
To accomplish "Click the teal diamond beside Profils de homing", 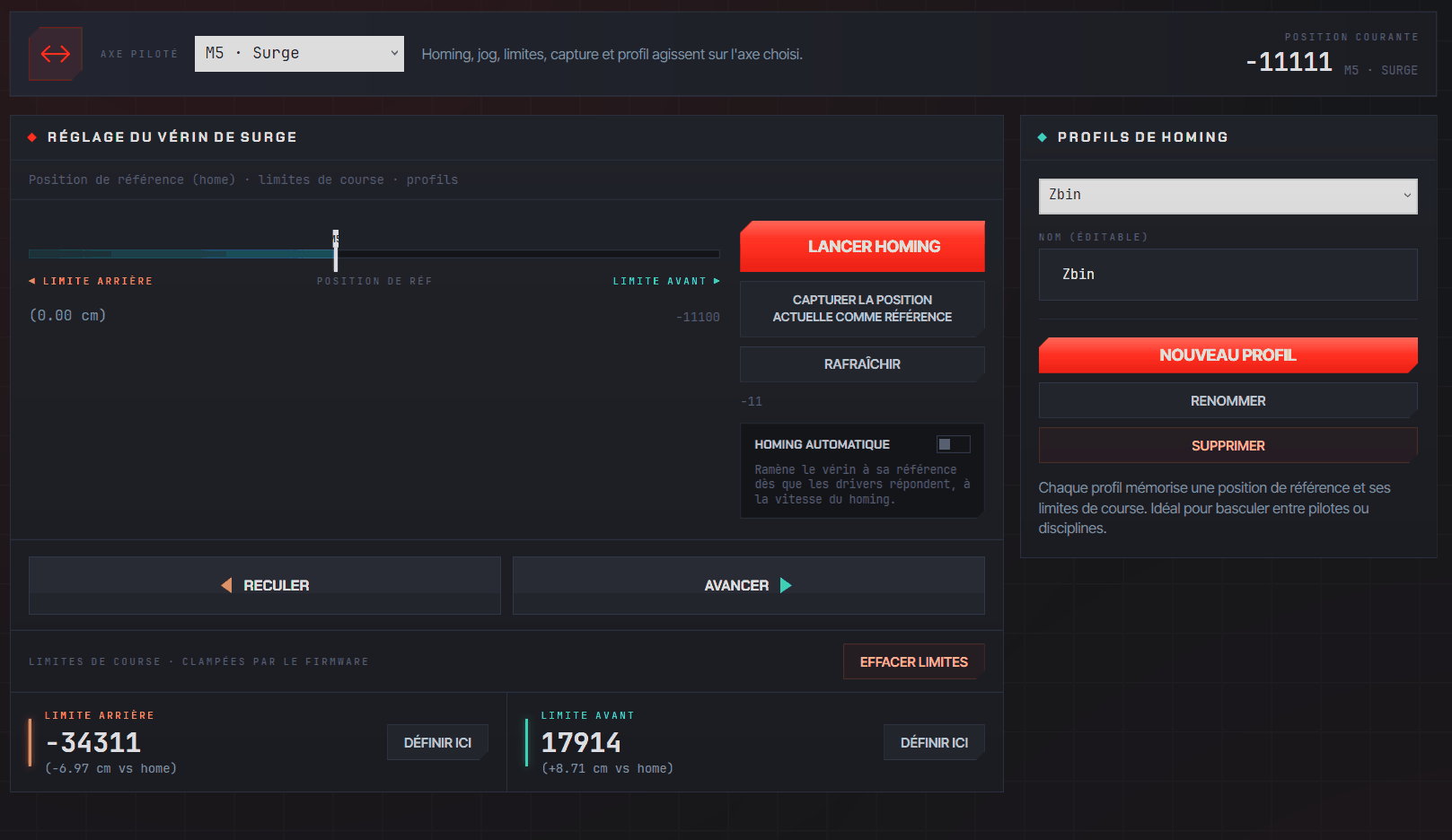I will coord(1043,137).
